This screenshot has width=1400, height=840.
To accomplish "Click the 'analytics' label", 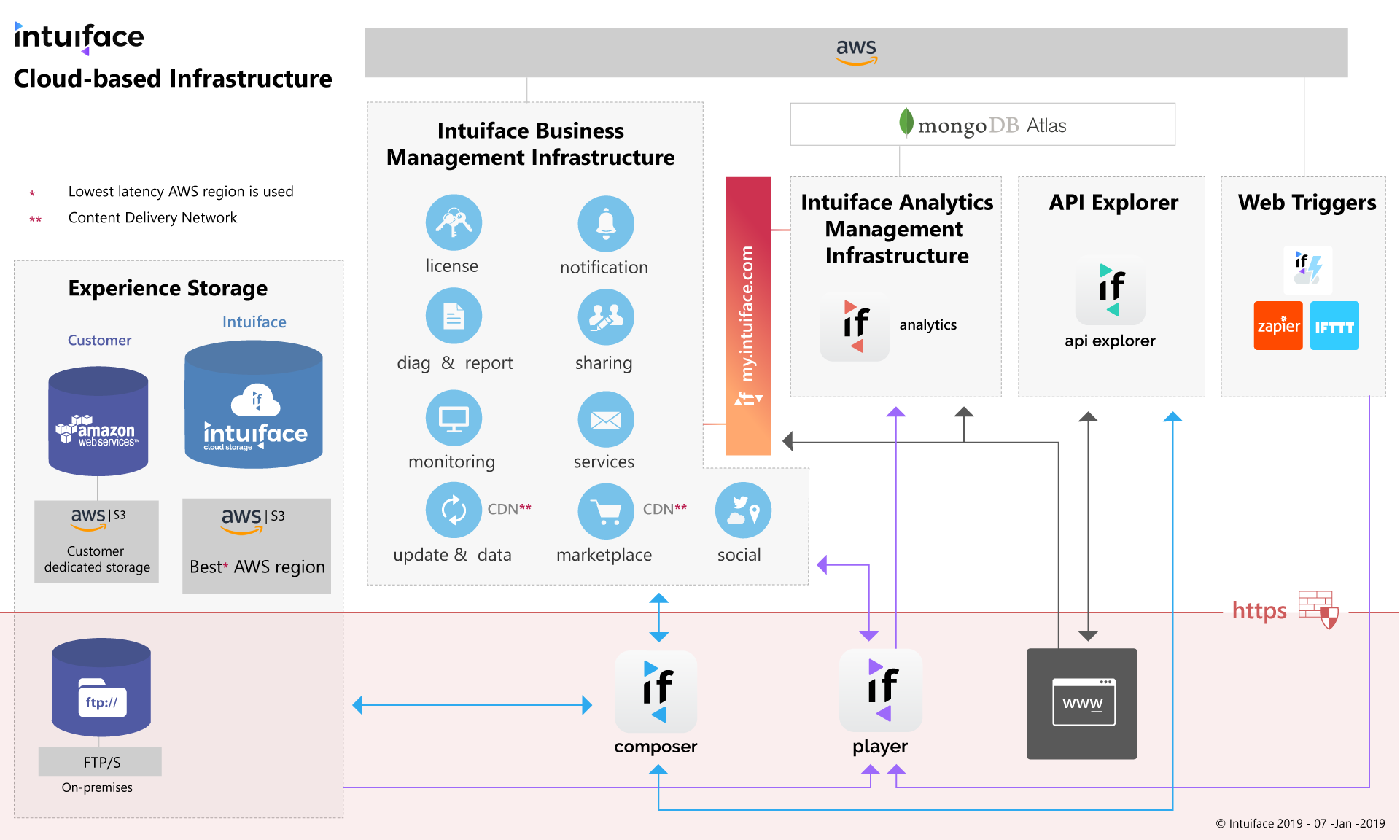I will pyautogui.click(x=927, y=325).
